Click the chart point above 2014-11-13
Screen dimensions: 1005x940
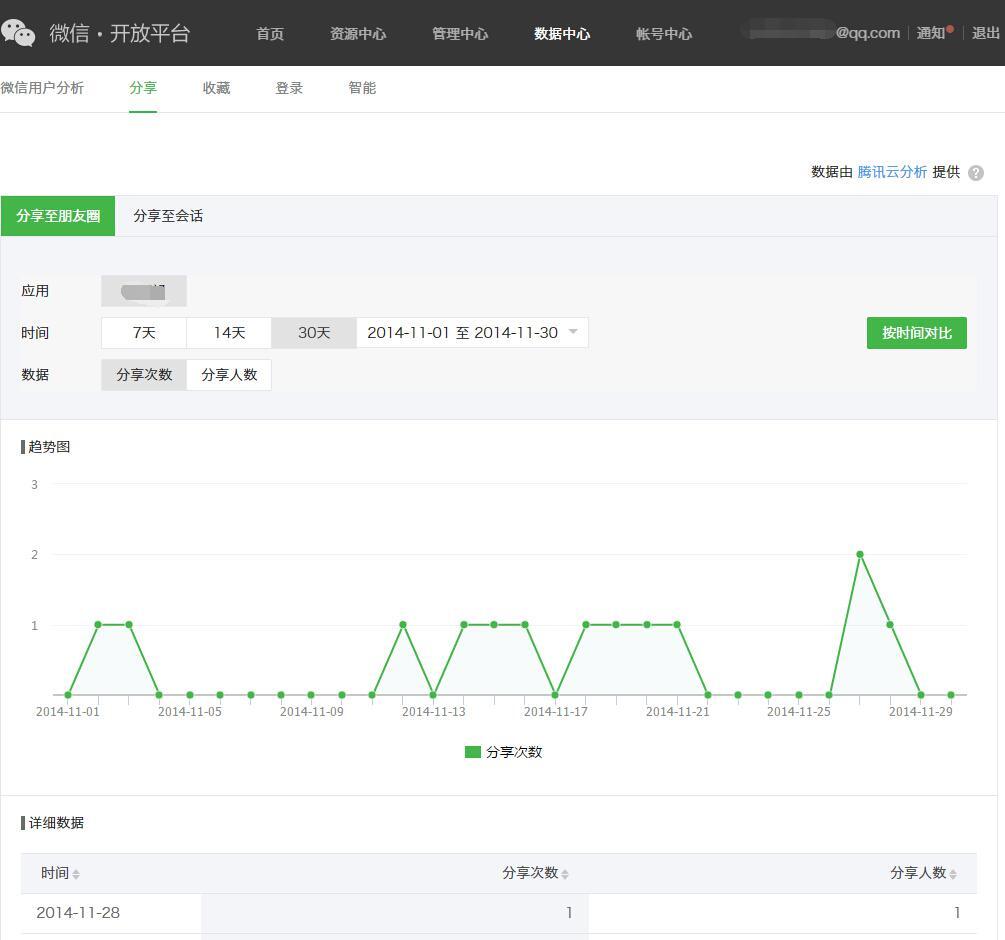point(433,695)
